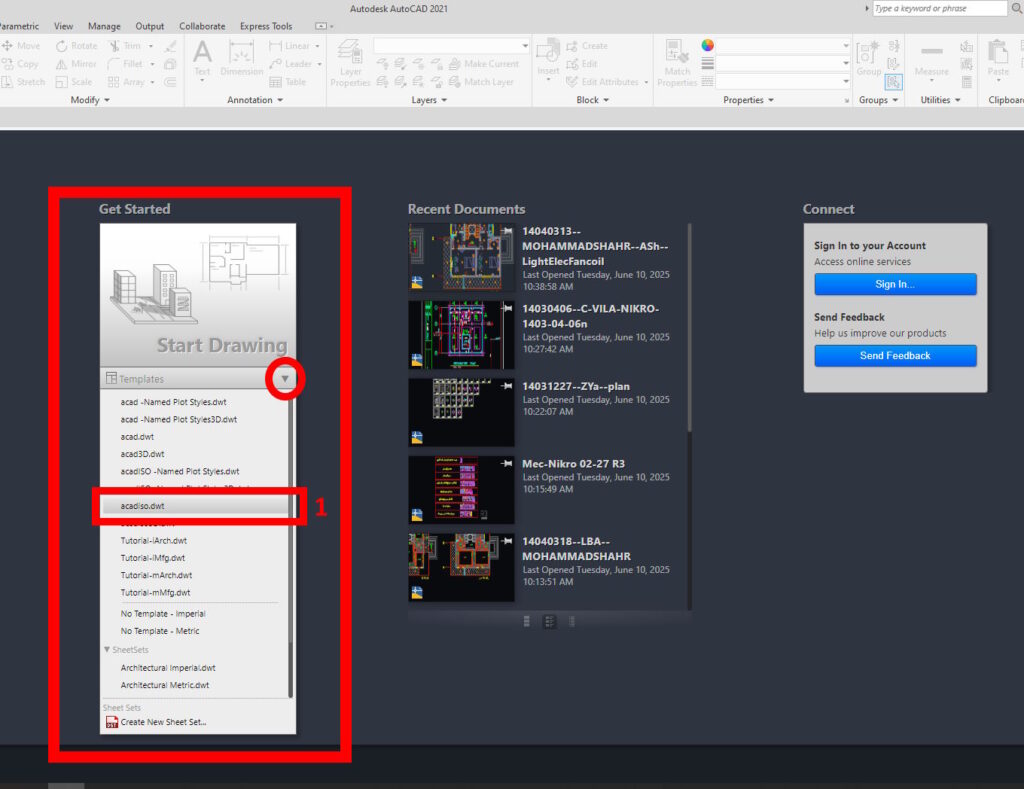
Task: Click Make Current in the Layers panel
Action: pos(483,64)
